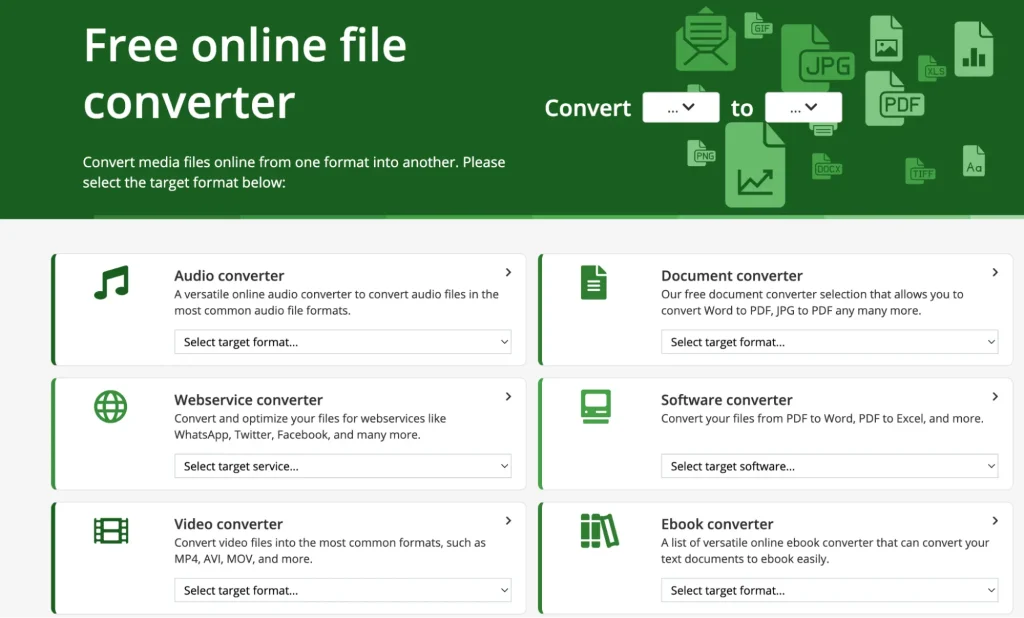Expand Ebook converter Select target format dropdown
The width and height of the screenshot is (1024, 618).
point(829,590)
